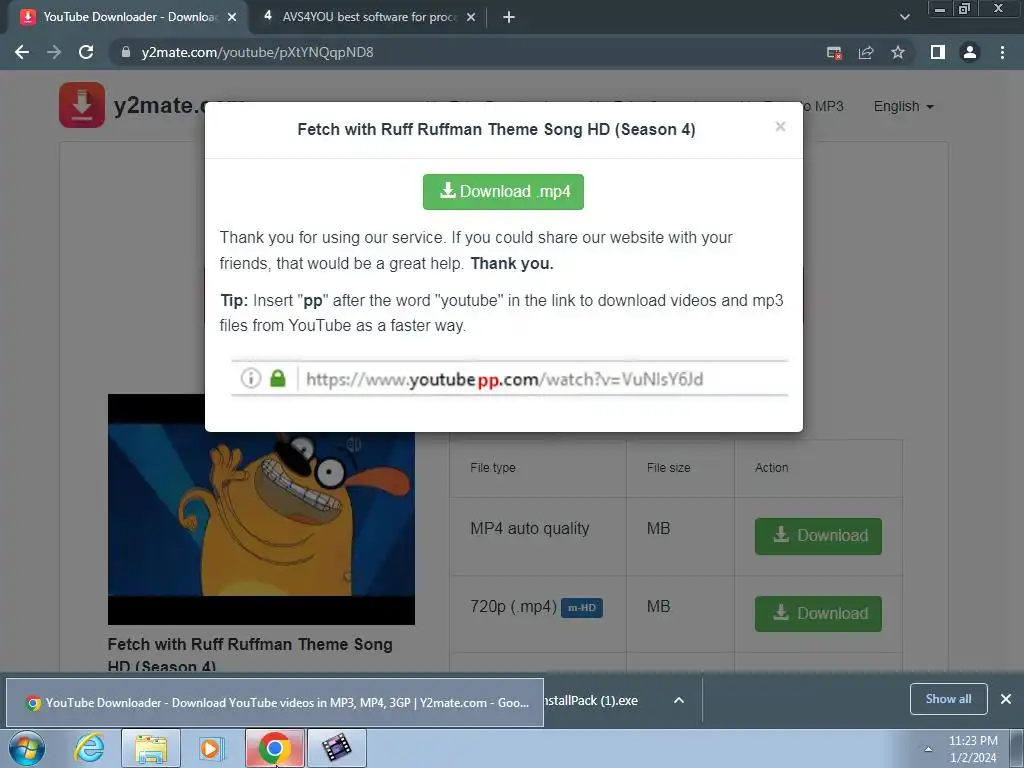Open the Chrome profile avatar
The image size is (1024, 768).
point(970,52)
